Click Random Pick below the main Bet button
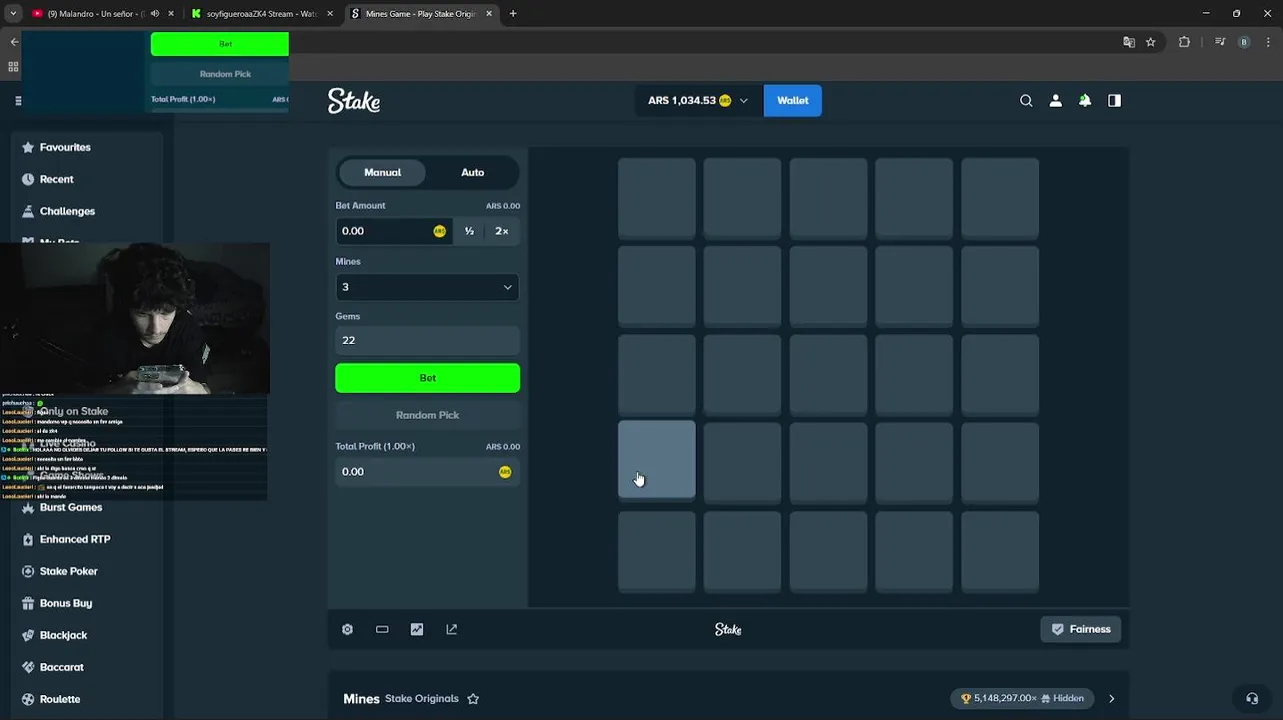 point(427,415)
